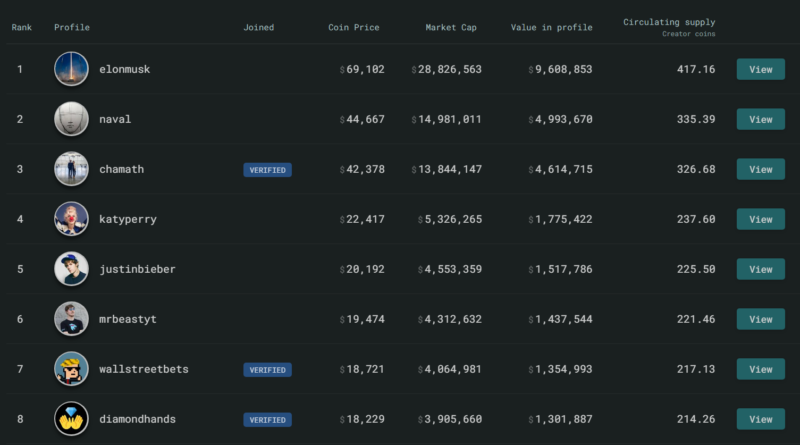
Task: Select the elonmusk username
Action: click(x=124, y=69)
